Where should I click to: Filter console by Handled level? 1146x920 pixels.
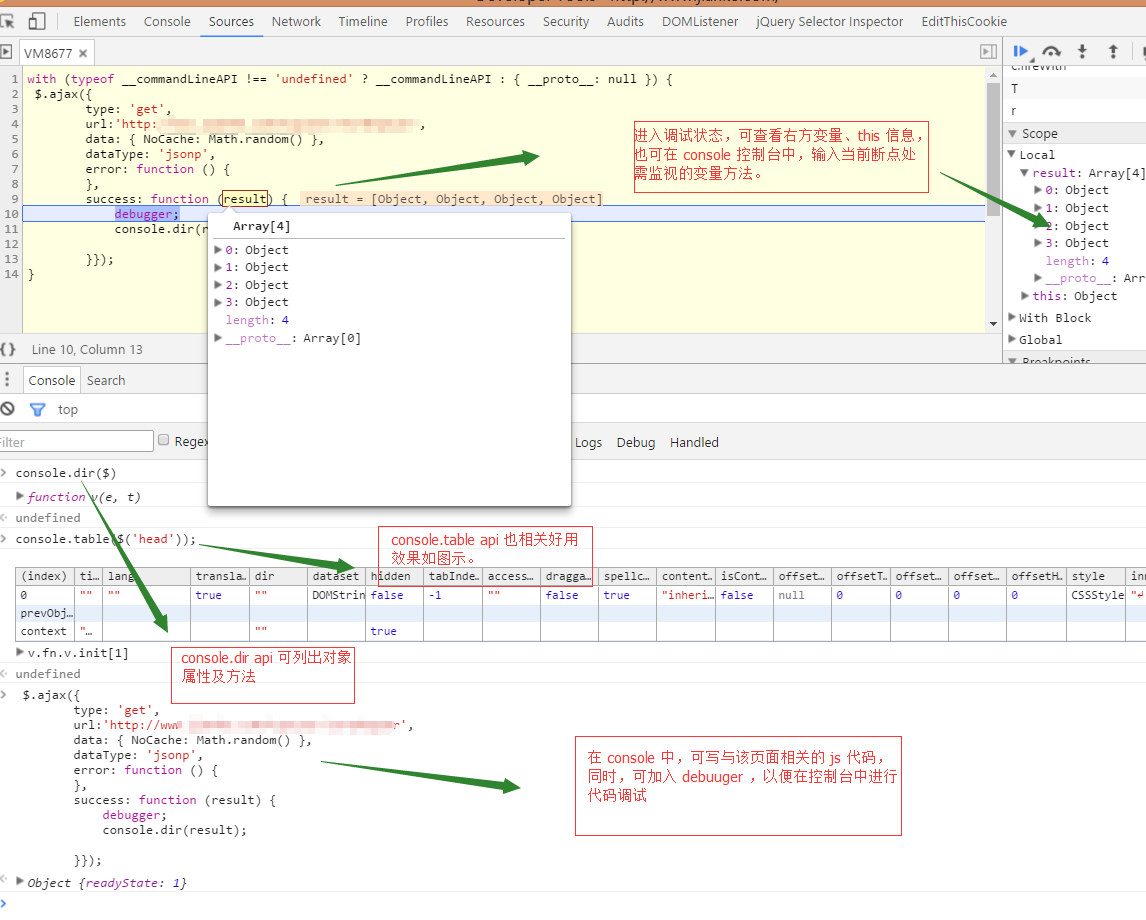694,442
